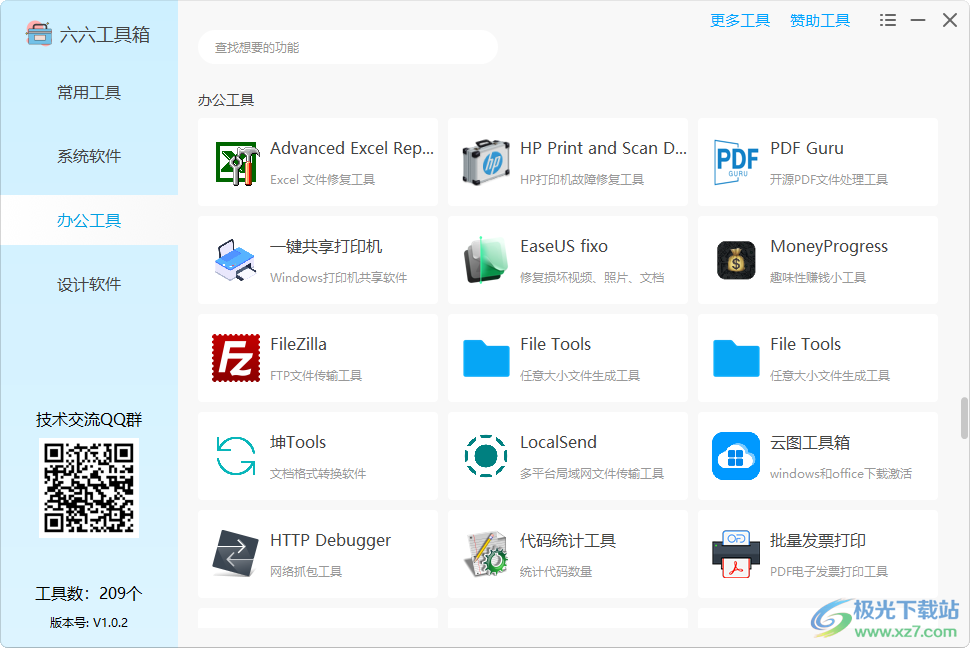Click the '修复损坏视频、照片、文档' description
This screenshot has width=970, height=648.
coord(592,277)
